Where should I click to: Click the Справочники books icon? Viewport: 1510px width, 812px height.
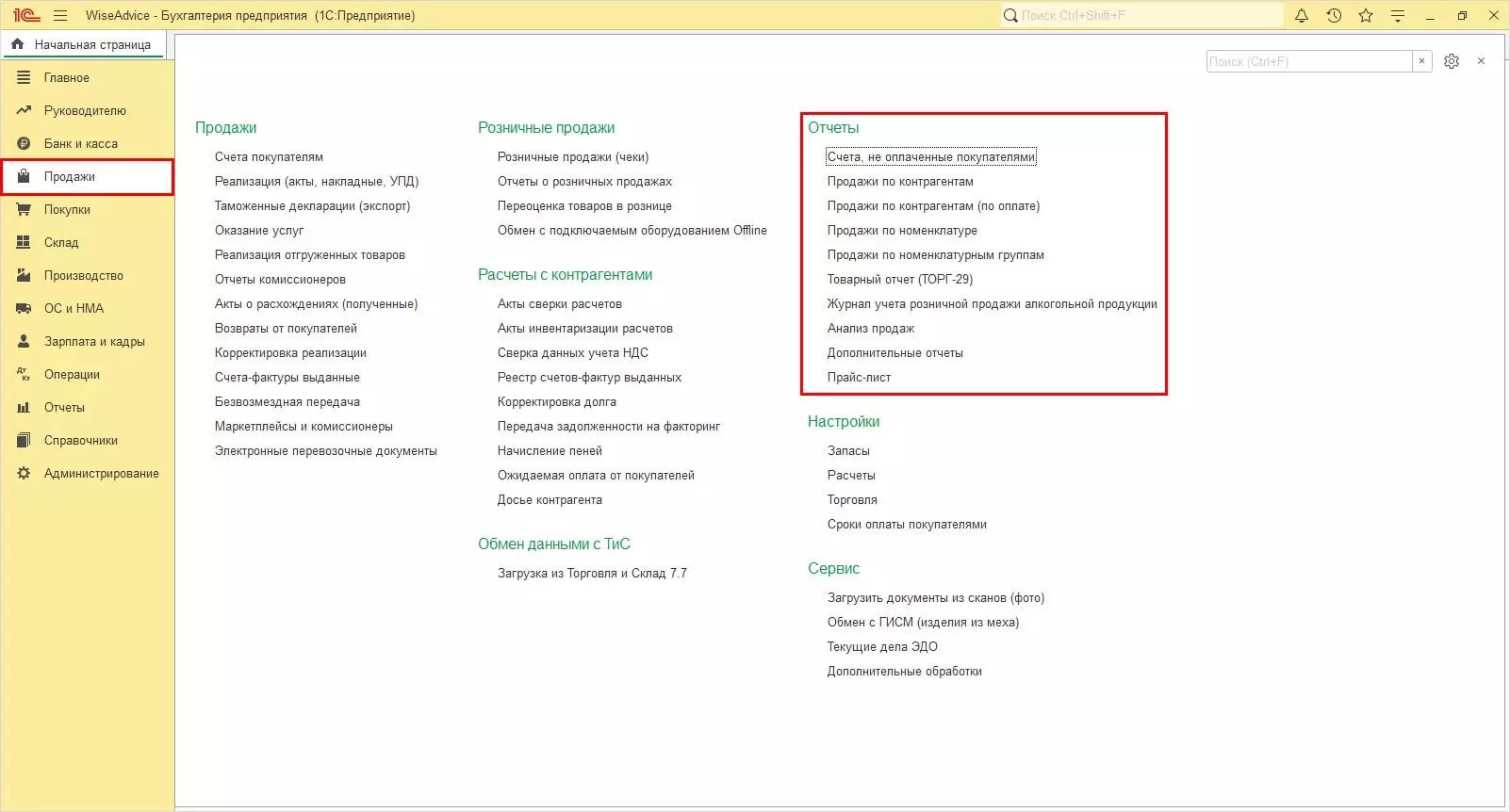(x=24, y=440)
